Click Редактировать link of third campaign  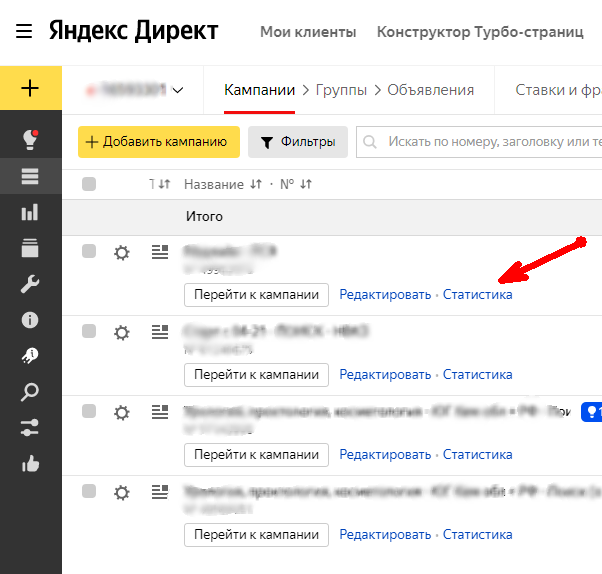coord(385,455)
